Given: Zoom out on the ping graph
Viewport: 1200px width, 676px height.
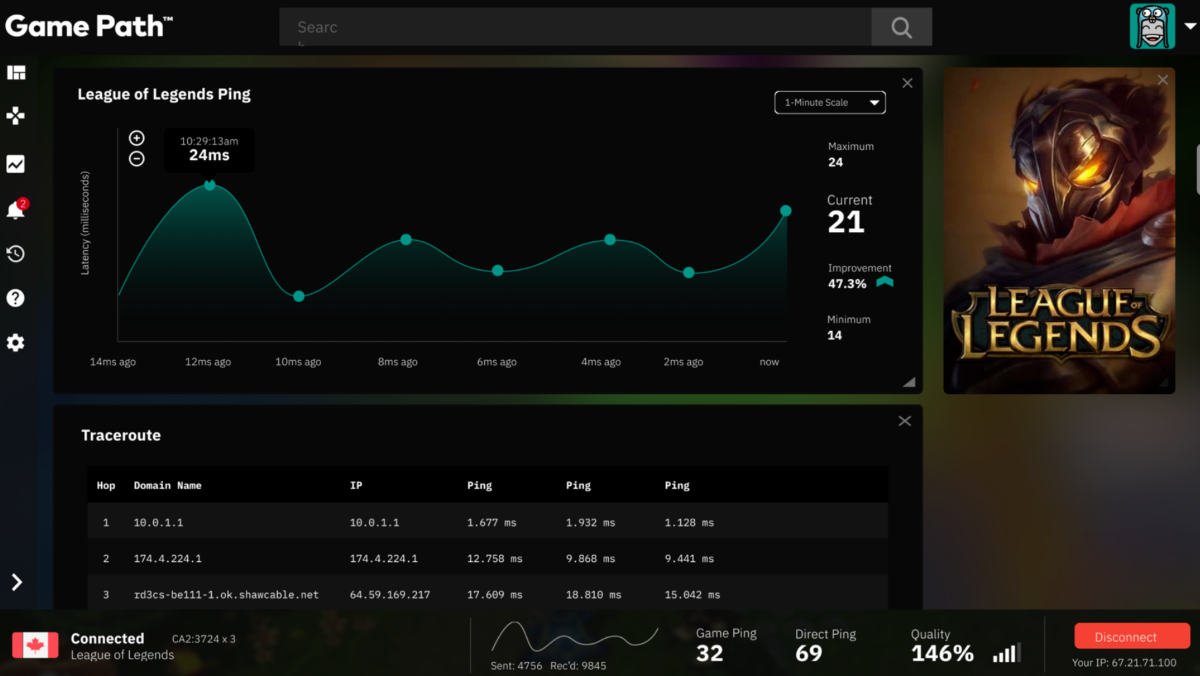Looking at the screenshot, I should [x=137, y=159].
